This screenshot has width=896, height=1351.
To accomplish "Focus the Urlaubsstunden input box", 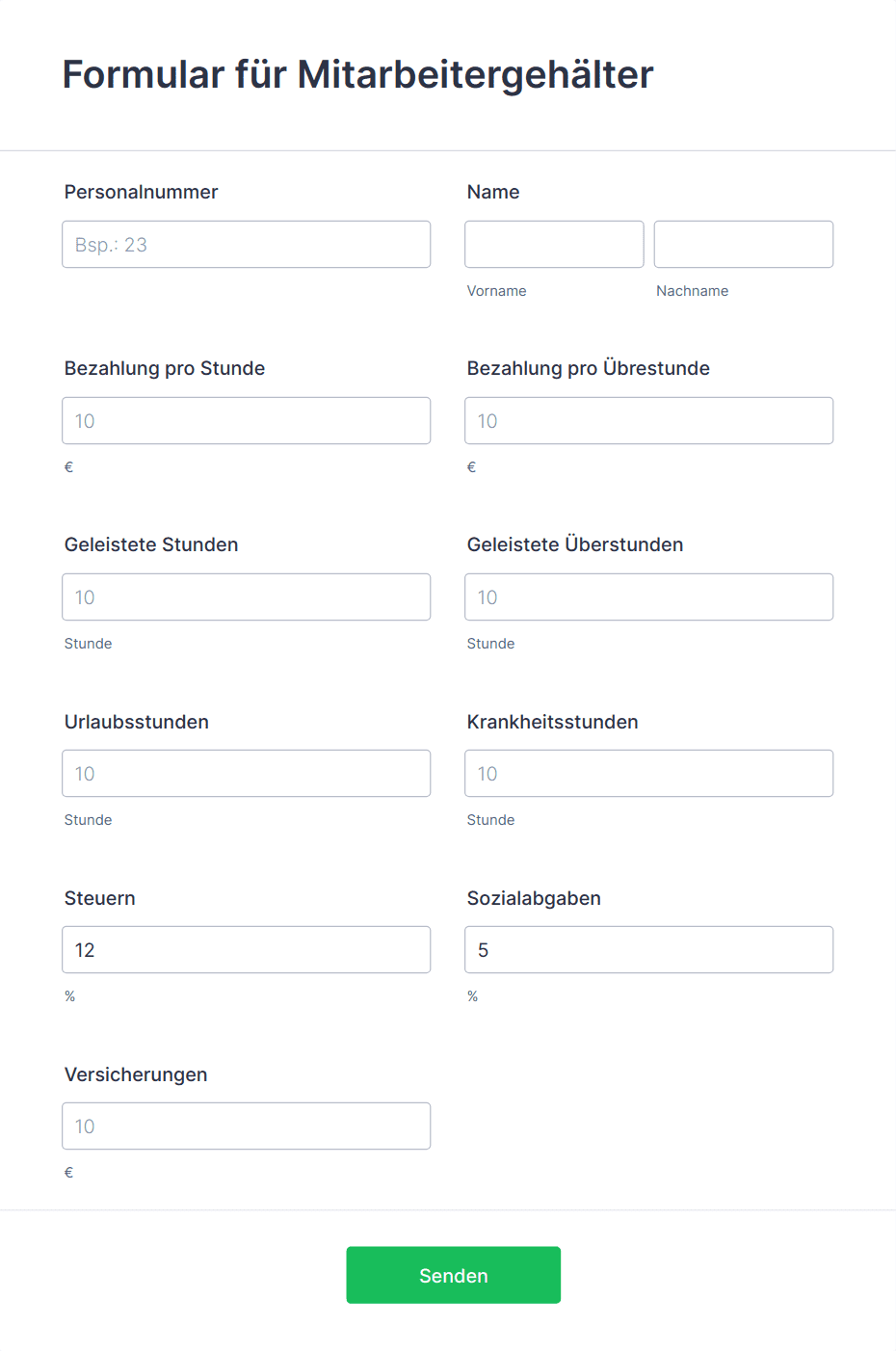I will coord(246,774).
